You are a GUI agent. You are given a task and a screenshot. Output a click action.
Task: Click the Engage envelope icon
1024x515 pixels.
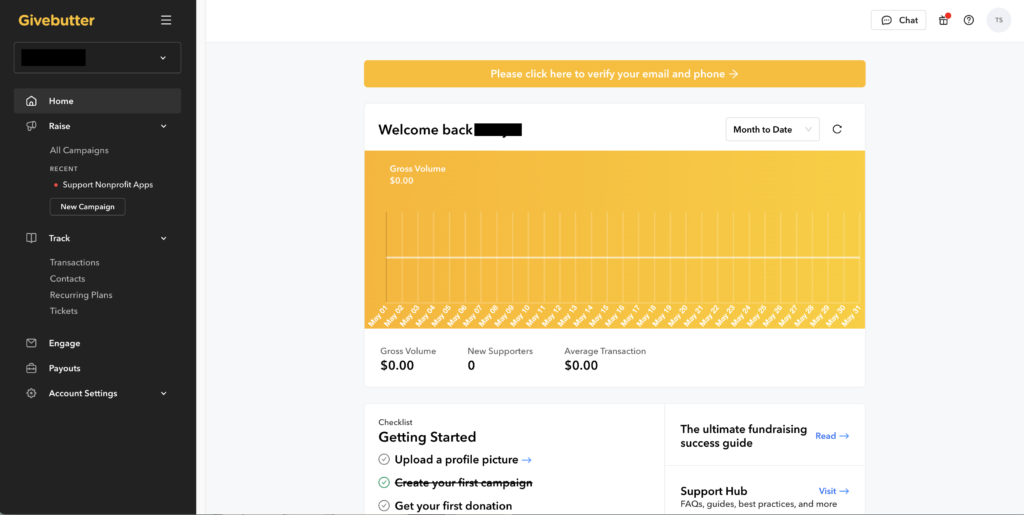[x=31, y=343]
